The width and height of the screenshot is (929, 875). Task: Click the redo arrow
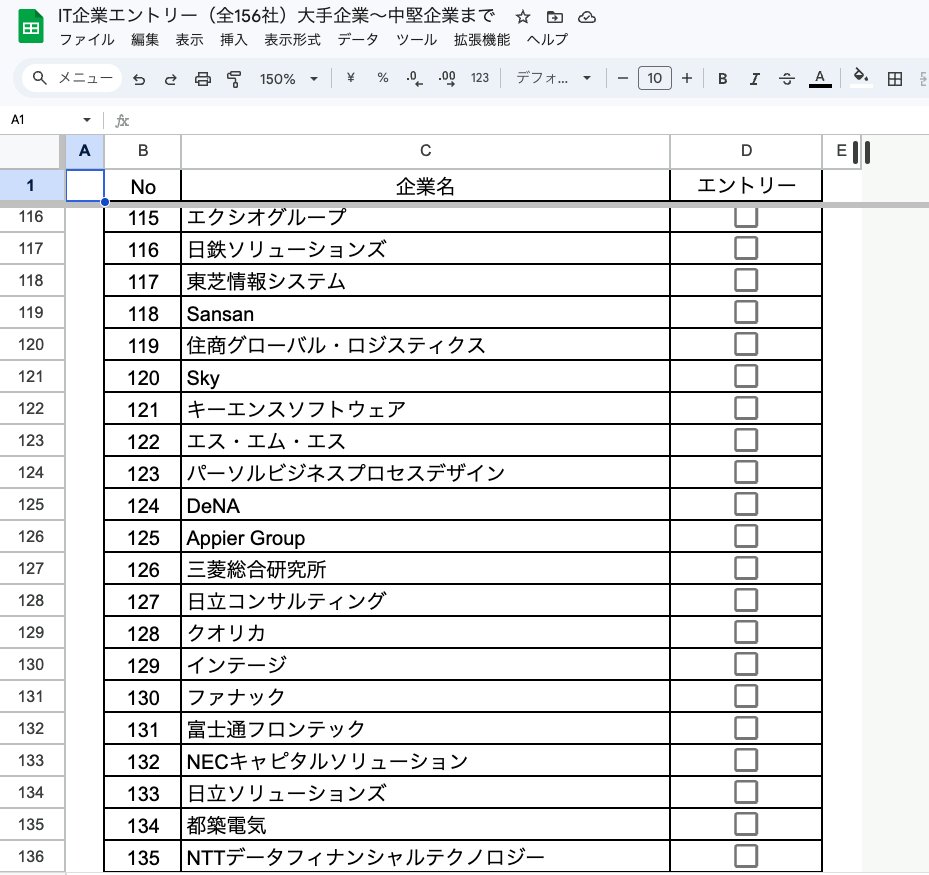point(171,78)
